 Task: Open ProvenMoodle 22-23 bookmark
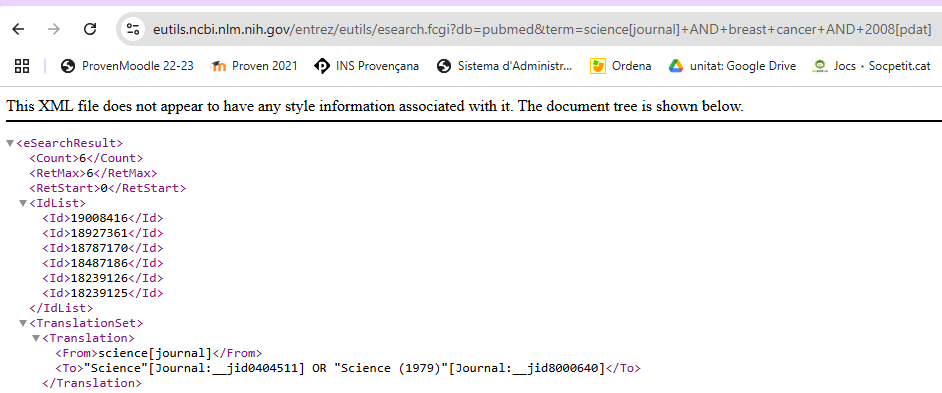pos(127,66)
